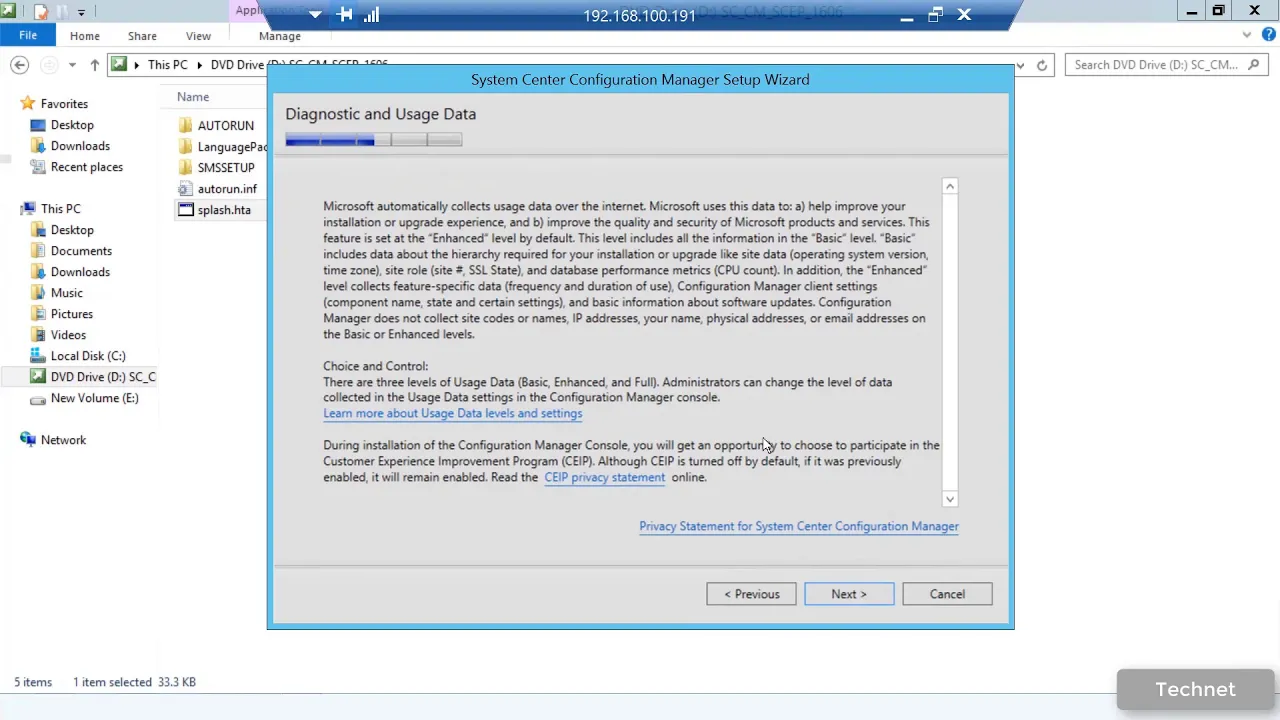Click the wizard progress bar
Viewport: 1280px width, 720px height.
coord(374,140)
